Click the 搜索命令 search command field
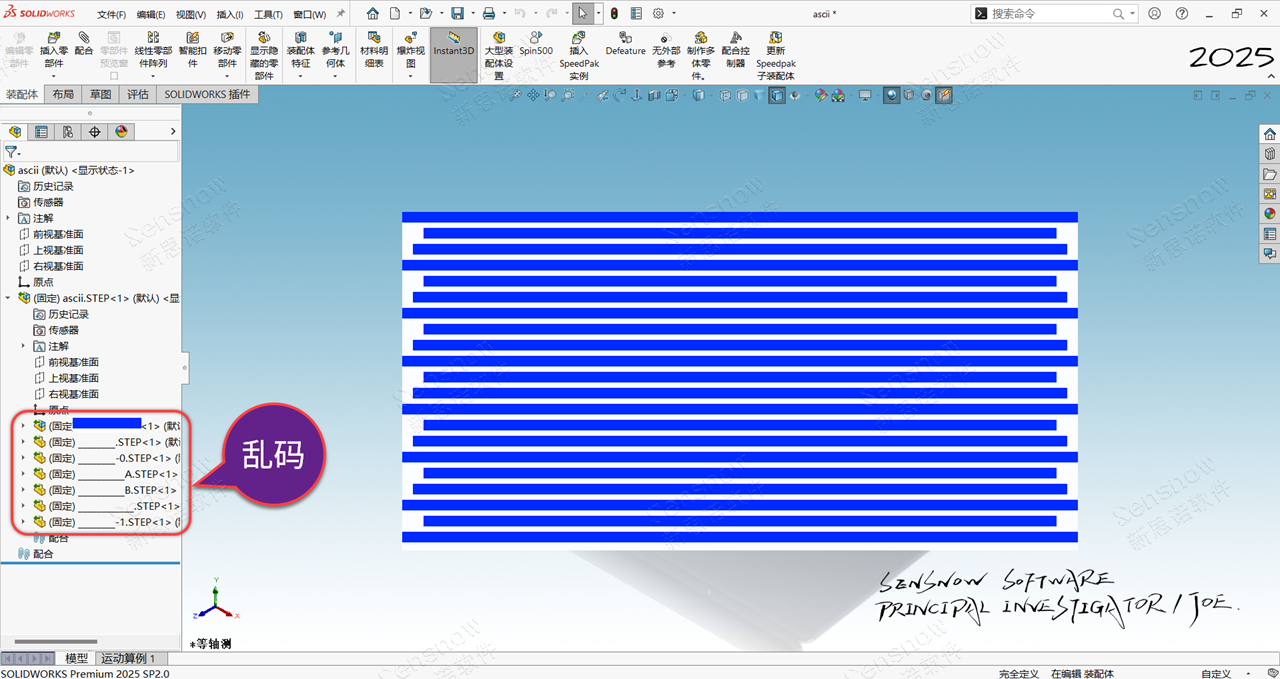 coord(1050,14)
